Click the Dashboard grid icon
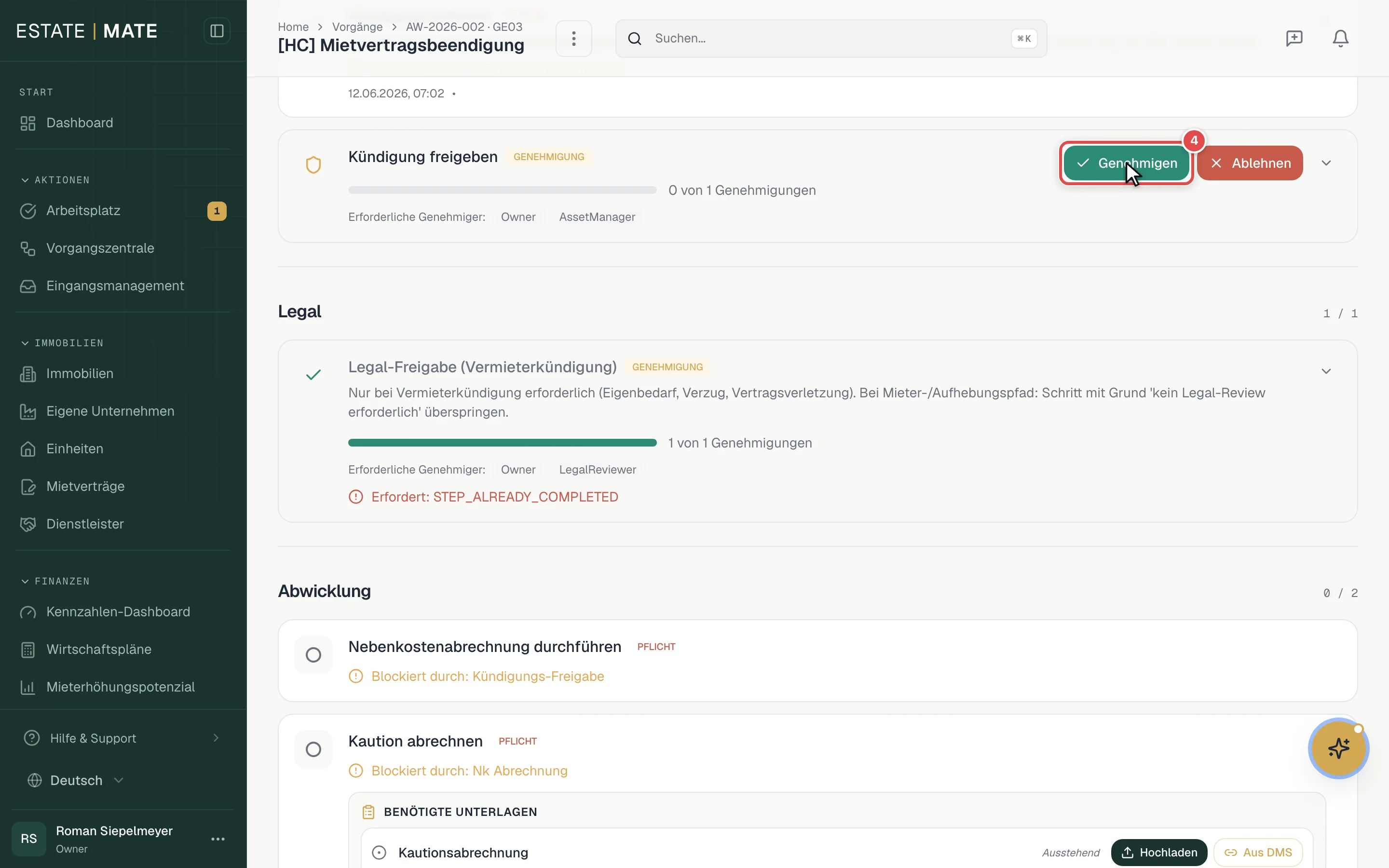The width and height of the screenshot is (1389, 868). [x=27, y=123]
